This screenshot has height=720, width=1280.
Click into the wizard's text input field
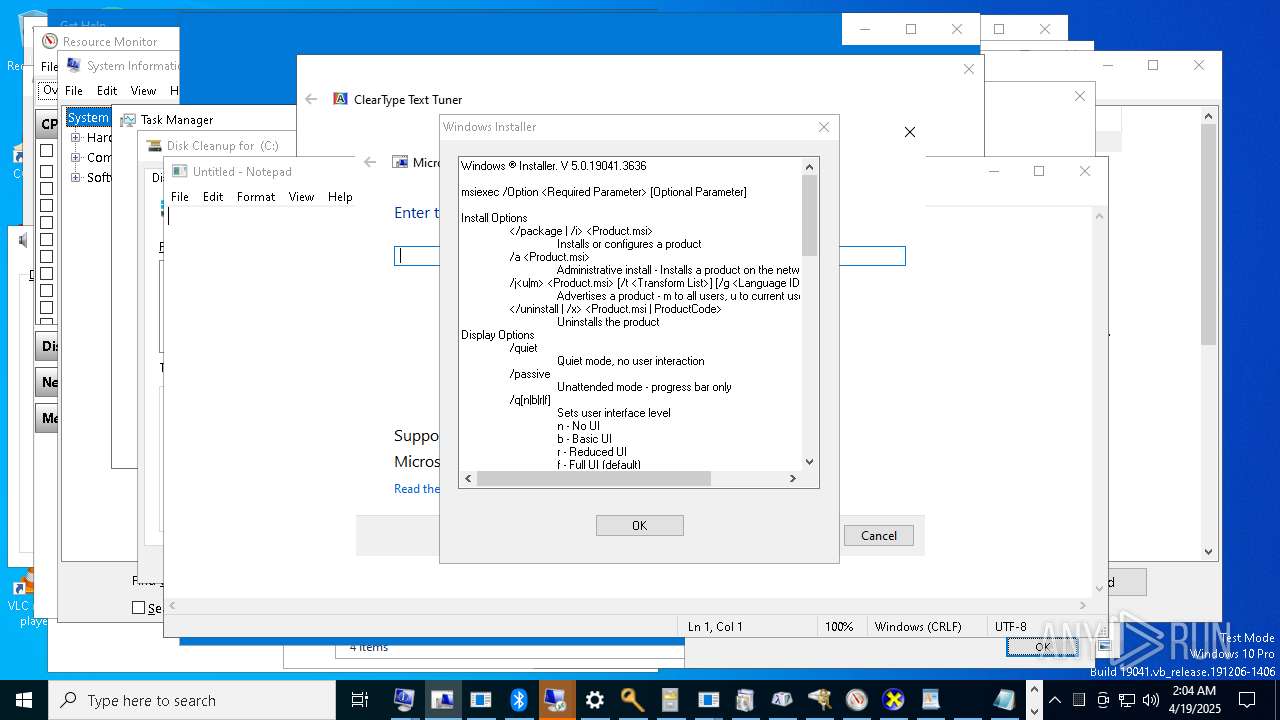click(650, 256)
